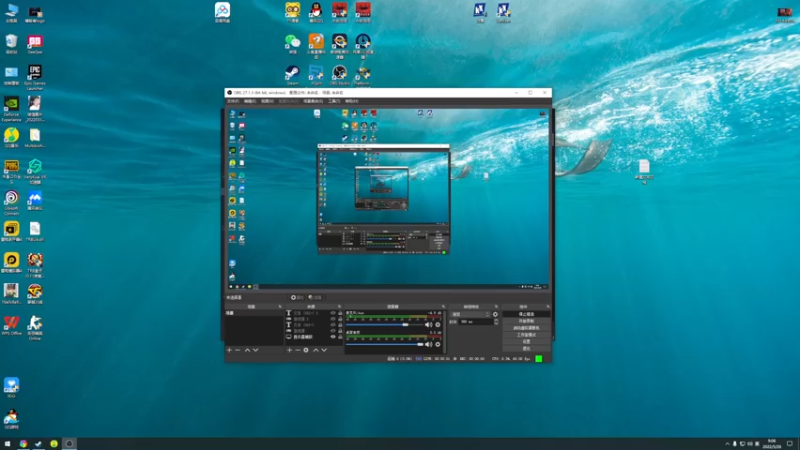Open source properties gear in Sources toolbar
The width and height of the screenshot is (800, 450).
point(306,350)
